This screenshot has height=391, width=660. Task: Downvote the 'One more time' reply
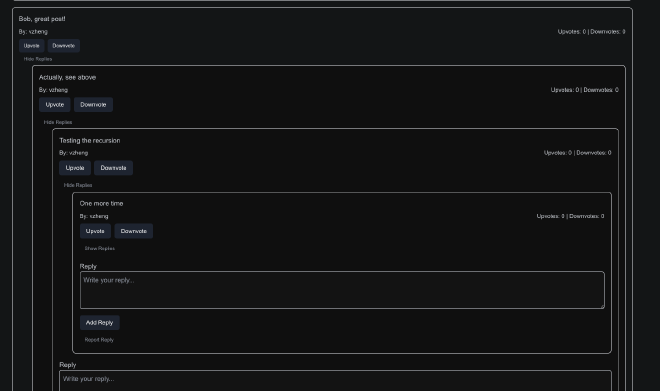coord(133,231)
